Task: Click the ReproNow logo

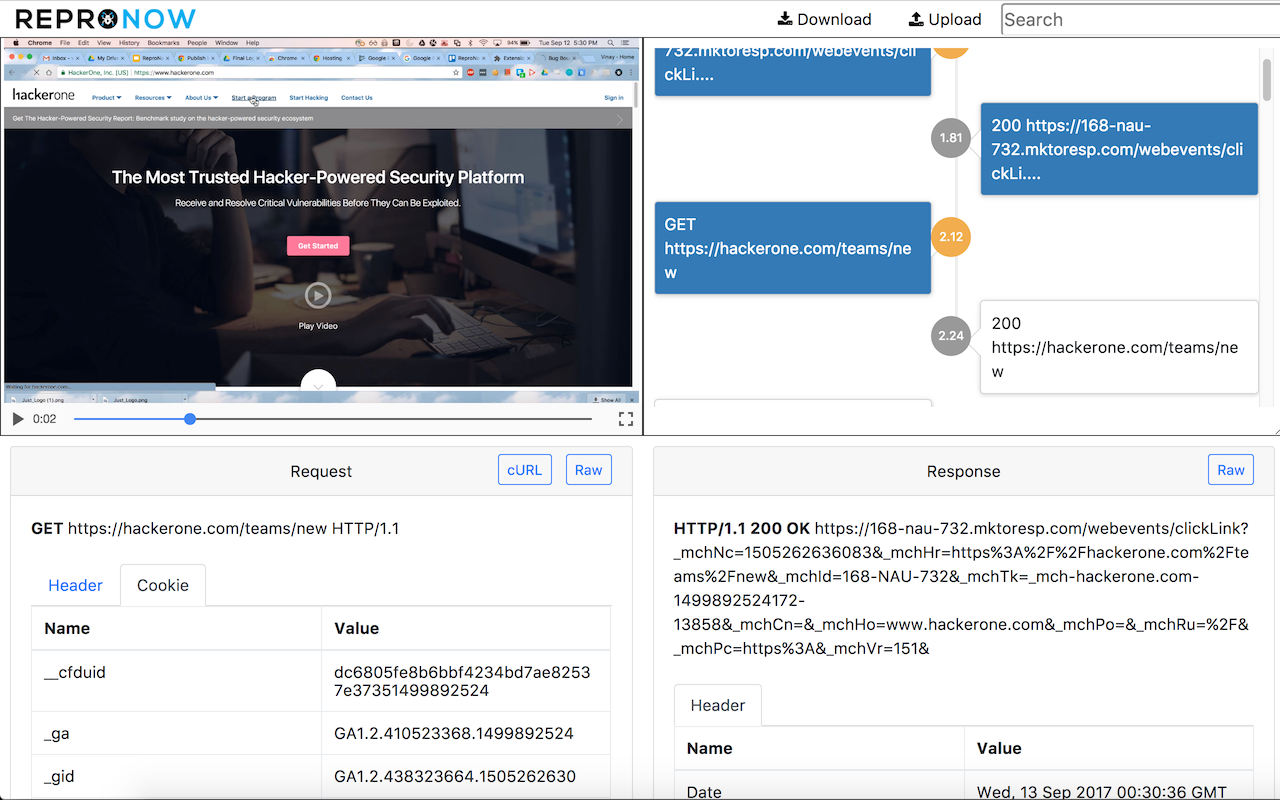Action: (x=105, y=19)
